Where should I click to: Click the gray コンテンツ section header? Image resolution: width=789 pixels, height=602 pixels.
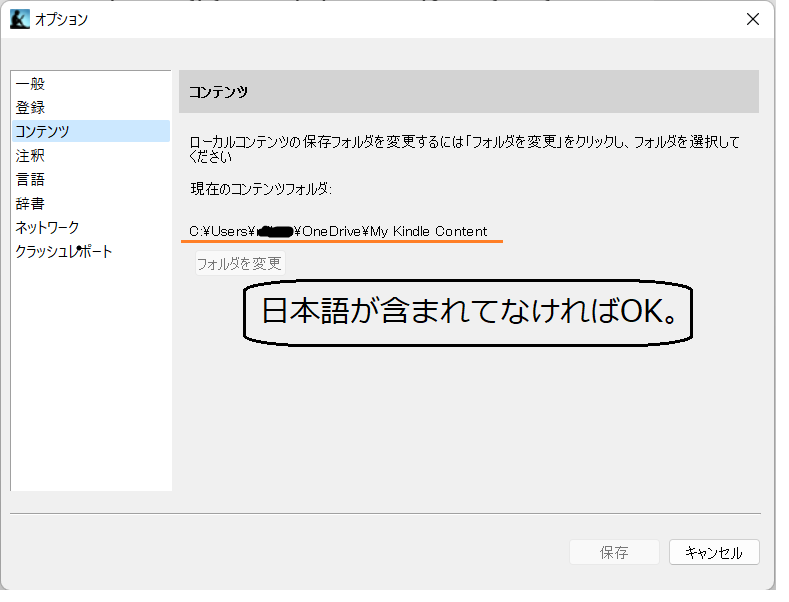468,92
